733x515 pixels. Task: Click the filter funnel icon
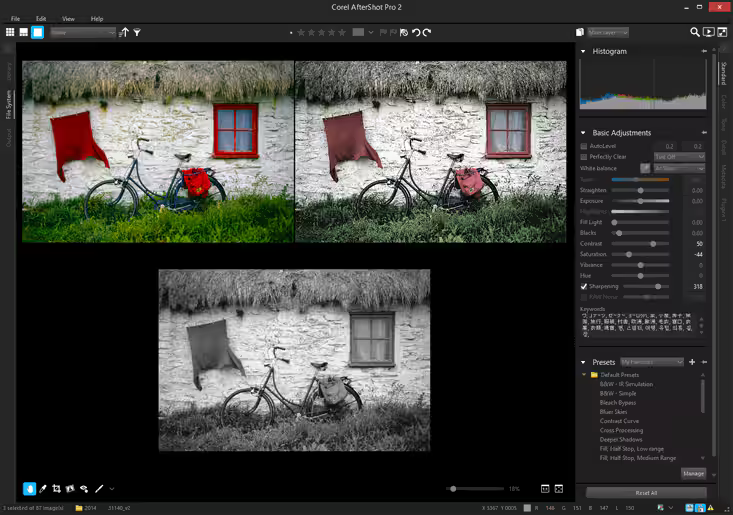tap(137, 33)
